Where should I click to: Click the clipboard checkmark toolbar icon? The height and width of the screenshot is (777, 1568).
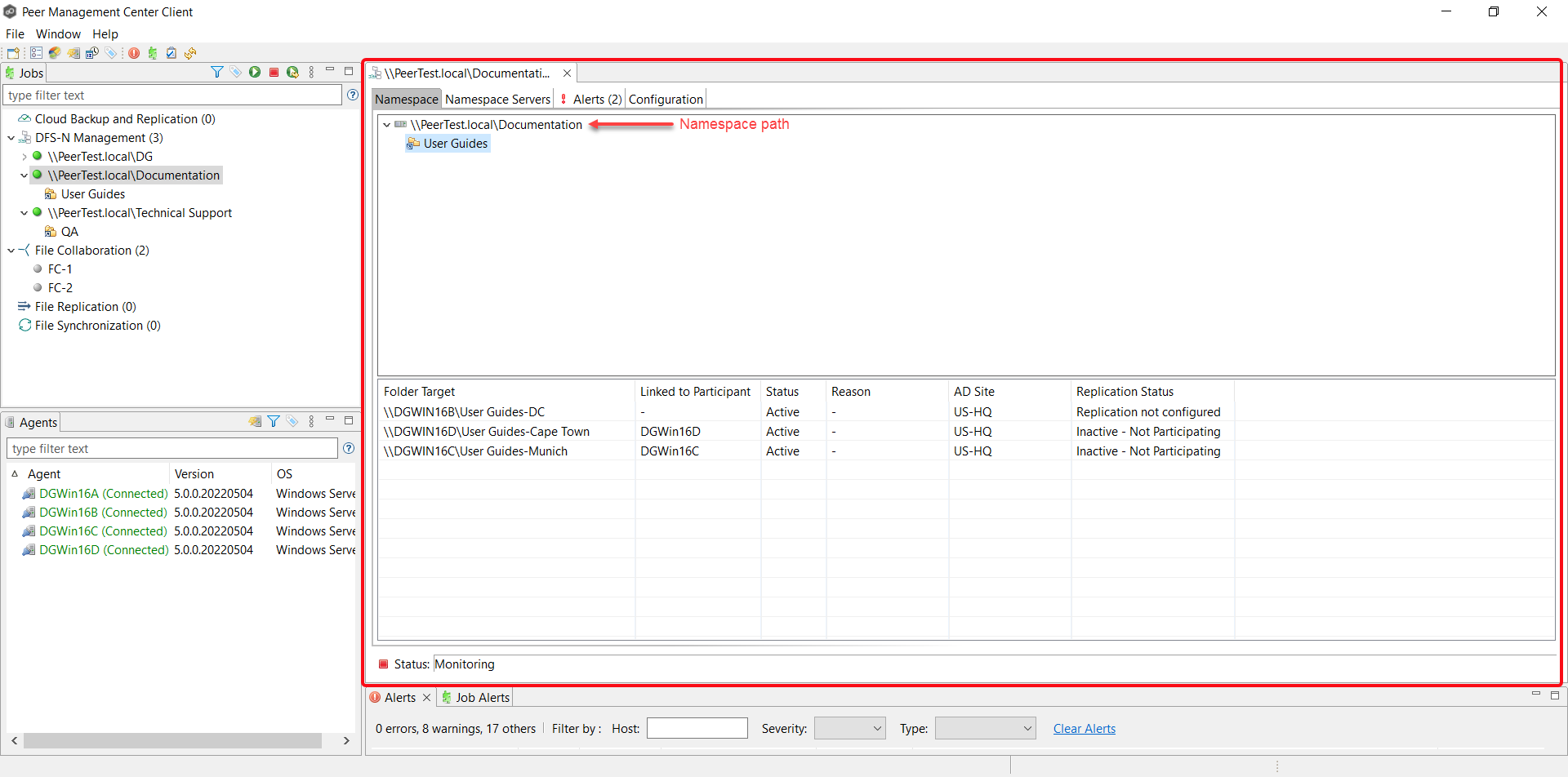(x=171, y=53)
